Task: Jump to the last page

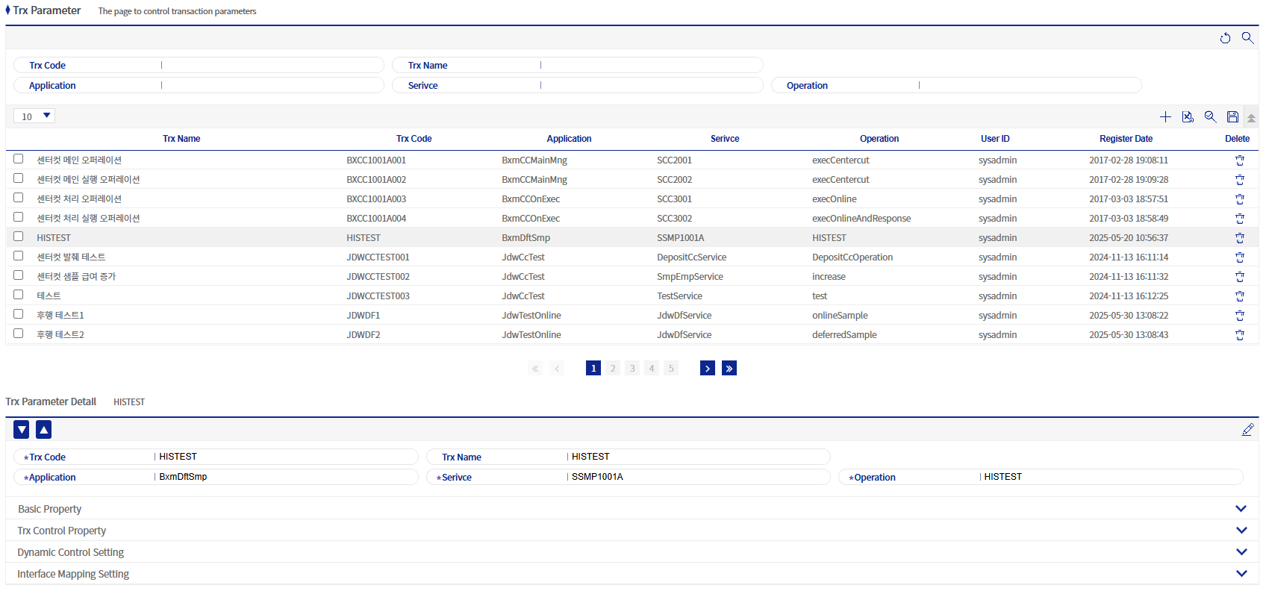Action: pos(729,368)
